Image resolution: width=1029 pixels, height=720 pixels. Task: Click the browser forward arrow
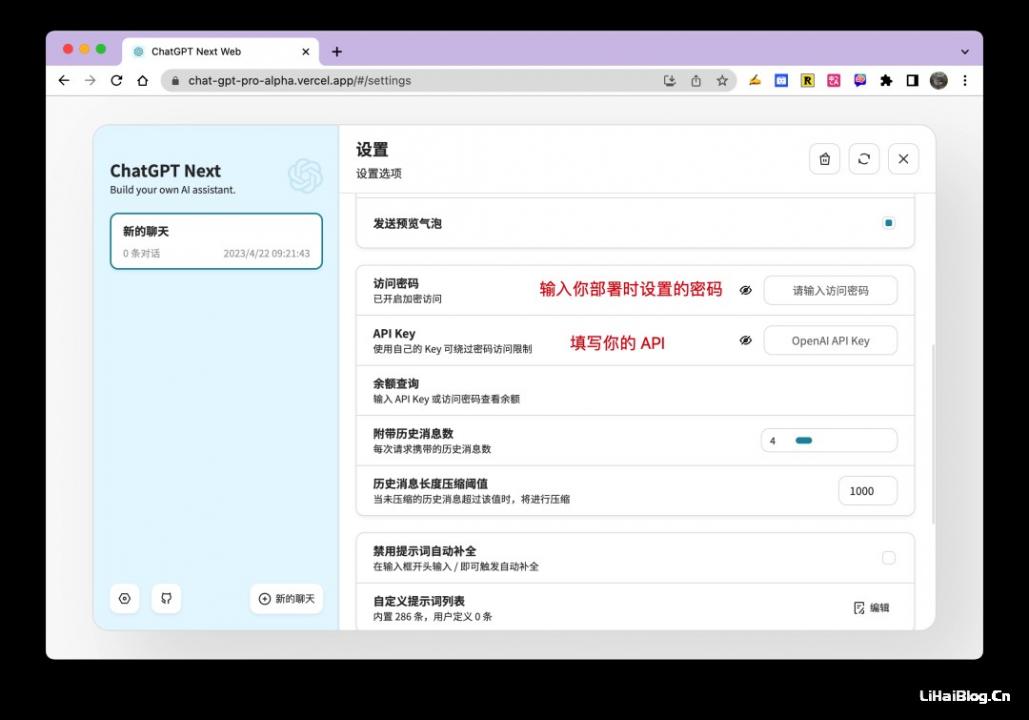pos(90,81)
